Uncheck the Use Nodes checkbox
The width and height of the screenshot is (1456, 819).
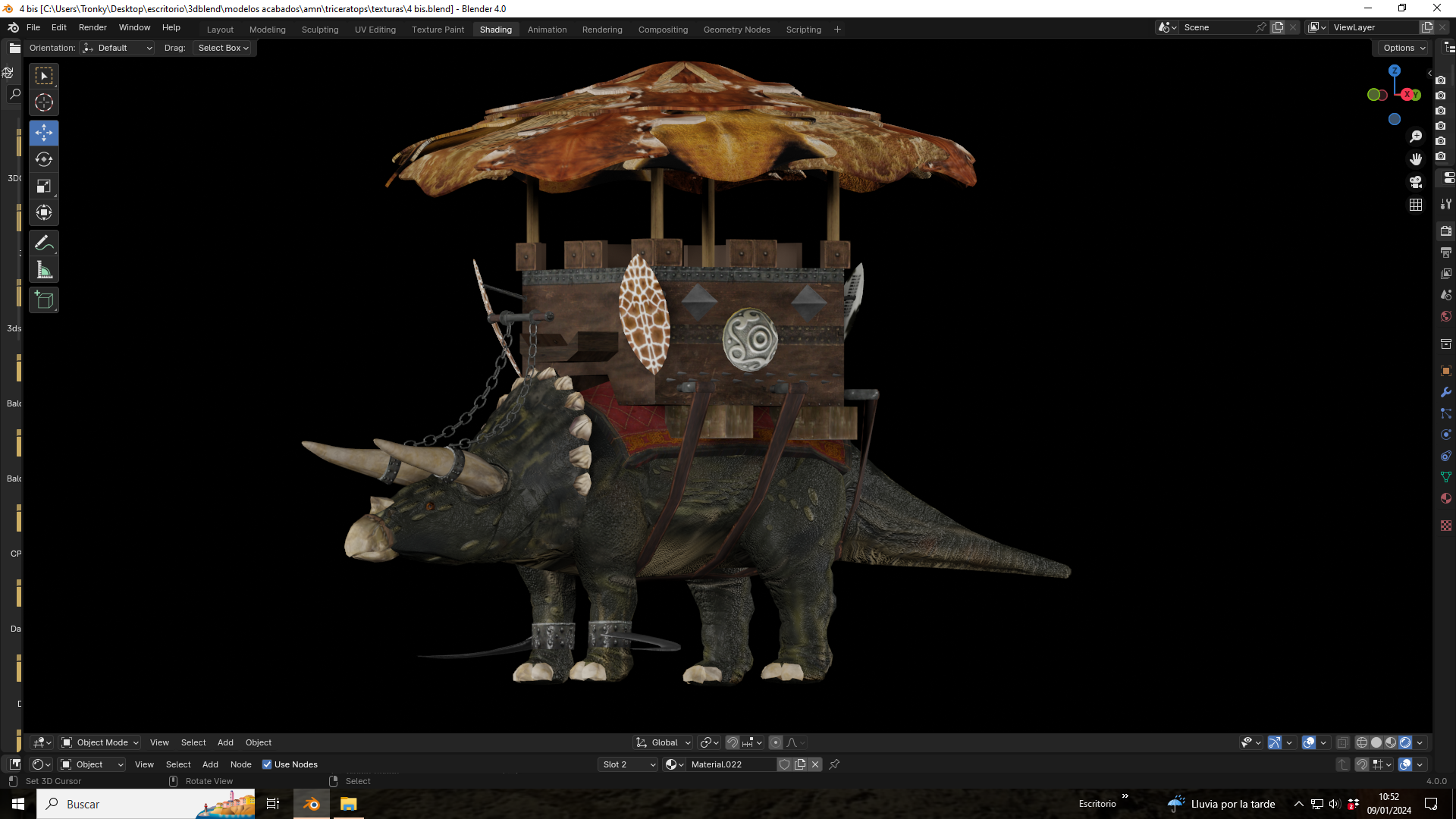[x=267, y=764]
